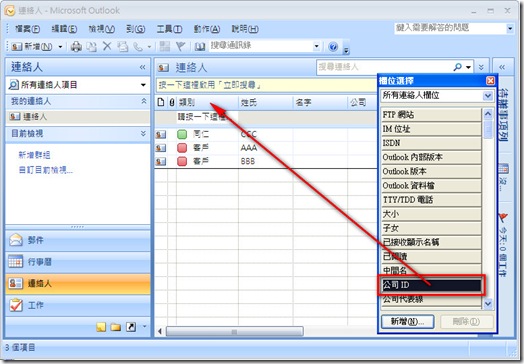Screen dimensions: 524x364
Task: Switch to 行事曆 in navigation pane
Action: (78, 262)
